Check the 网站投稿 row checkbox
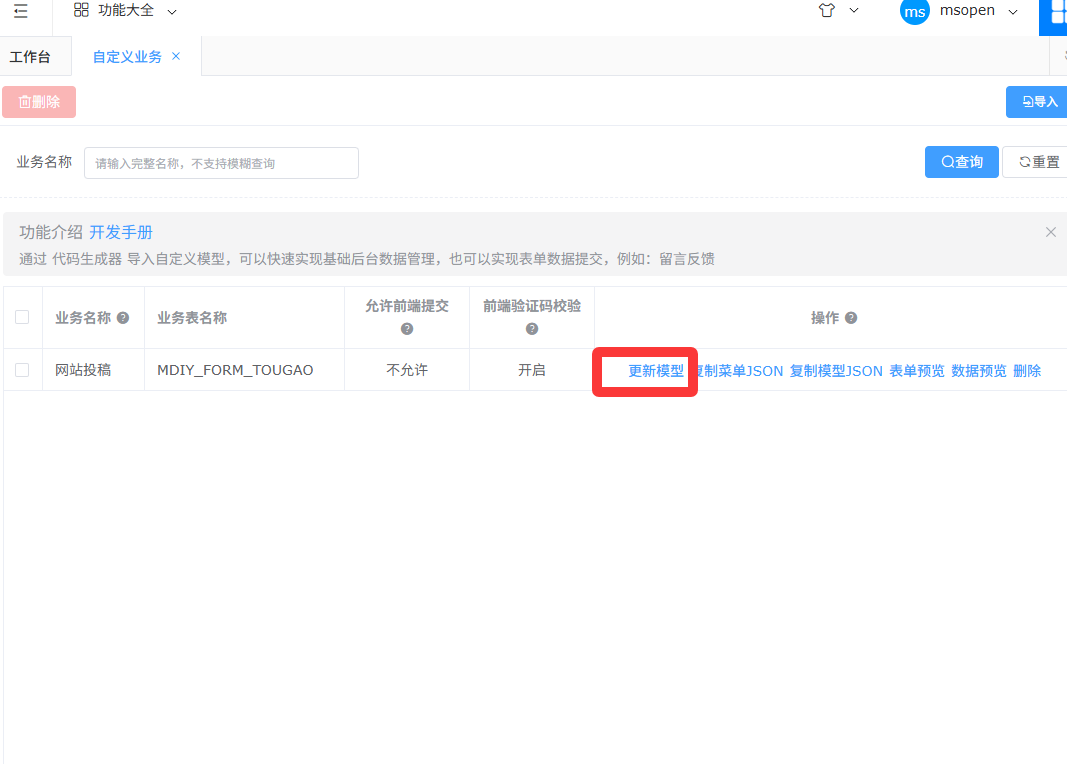This screenshot has width=1067, height=764. tap(22, 370)
